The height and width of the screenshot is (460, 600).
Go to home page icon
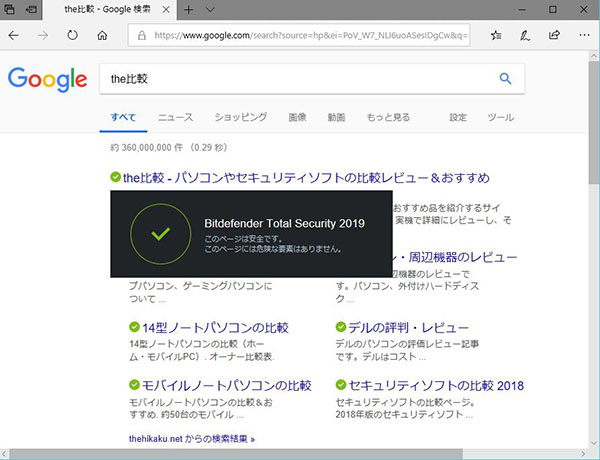(102, 36)
